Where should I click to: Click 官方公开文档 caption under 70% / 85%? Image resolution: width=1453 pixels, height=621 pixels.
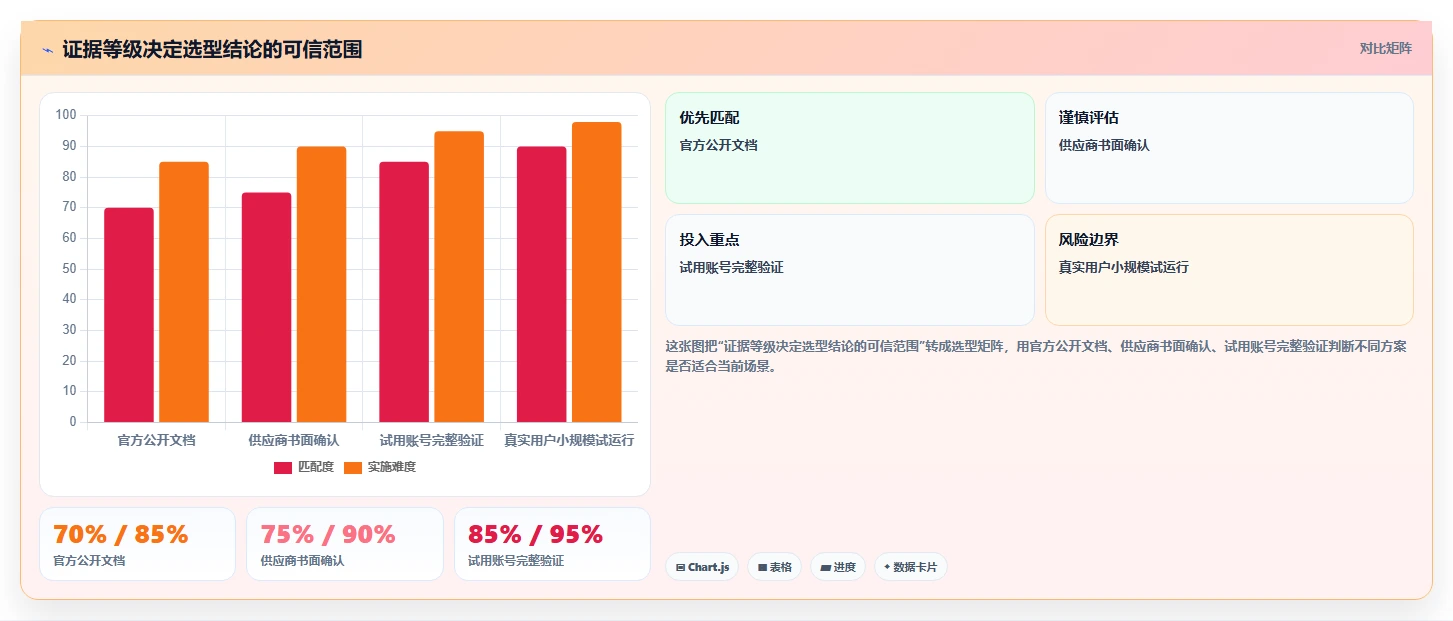coord(89,561)
